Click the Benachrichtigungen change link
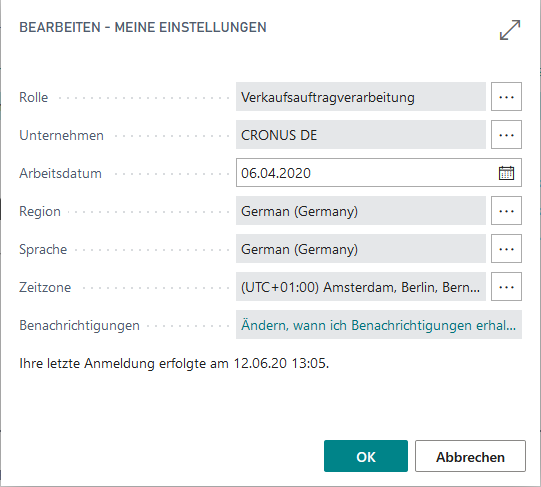Image resolution: width=541 pixels, height=487 pixels. 378,325
